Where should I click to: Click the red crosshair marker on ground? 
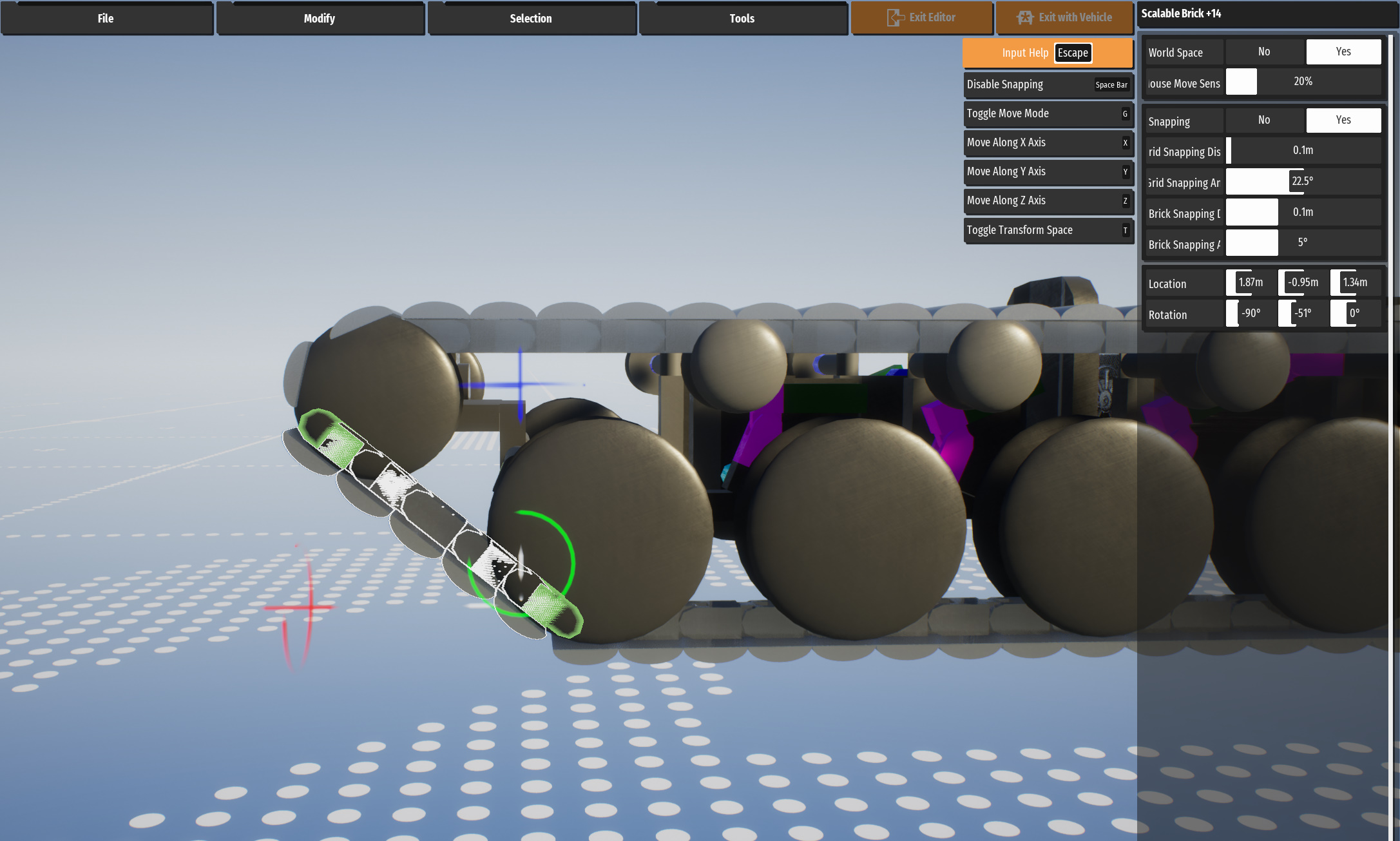309,607
